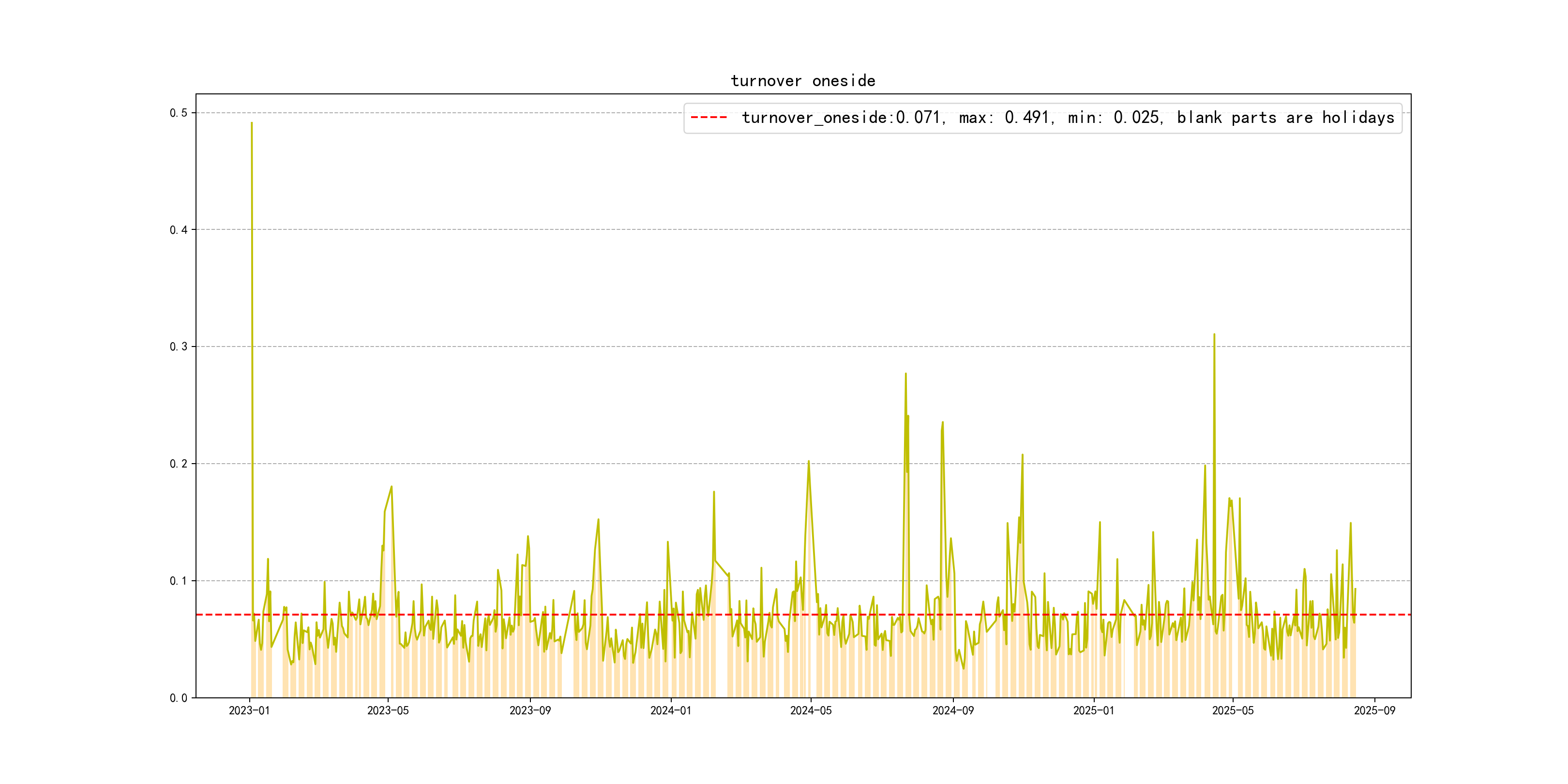Click the 2023-05 x-axis date label

(388, 710)
